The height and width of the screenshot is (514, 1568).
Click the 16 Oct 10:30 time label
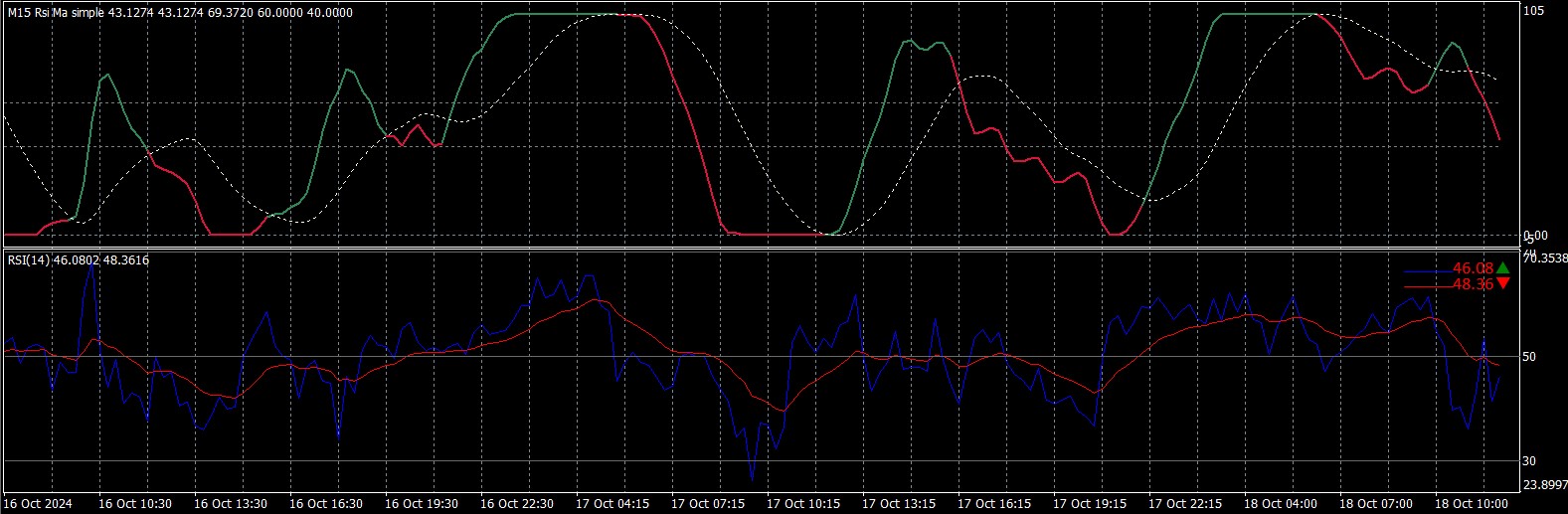tap(135, 504)
